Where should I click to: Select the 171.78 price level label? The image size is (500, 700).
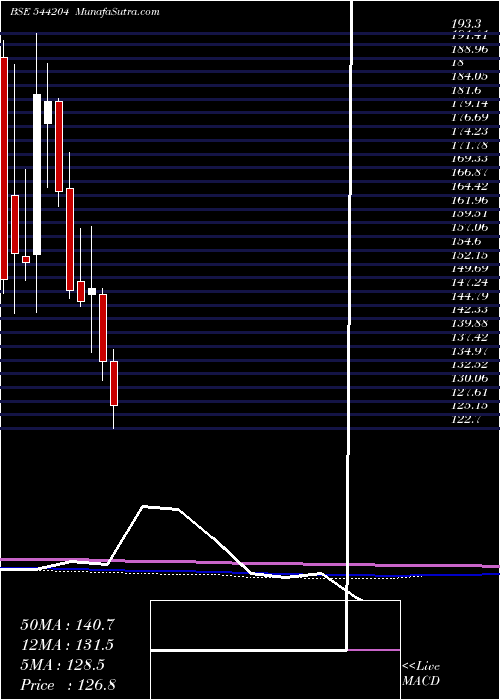tap(470, 146)
